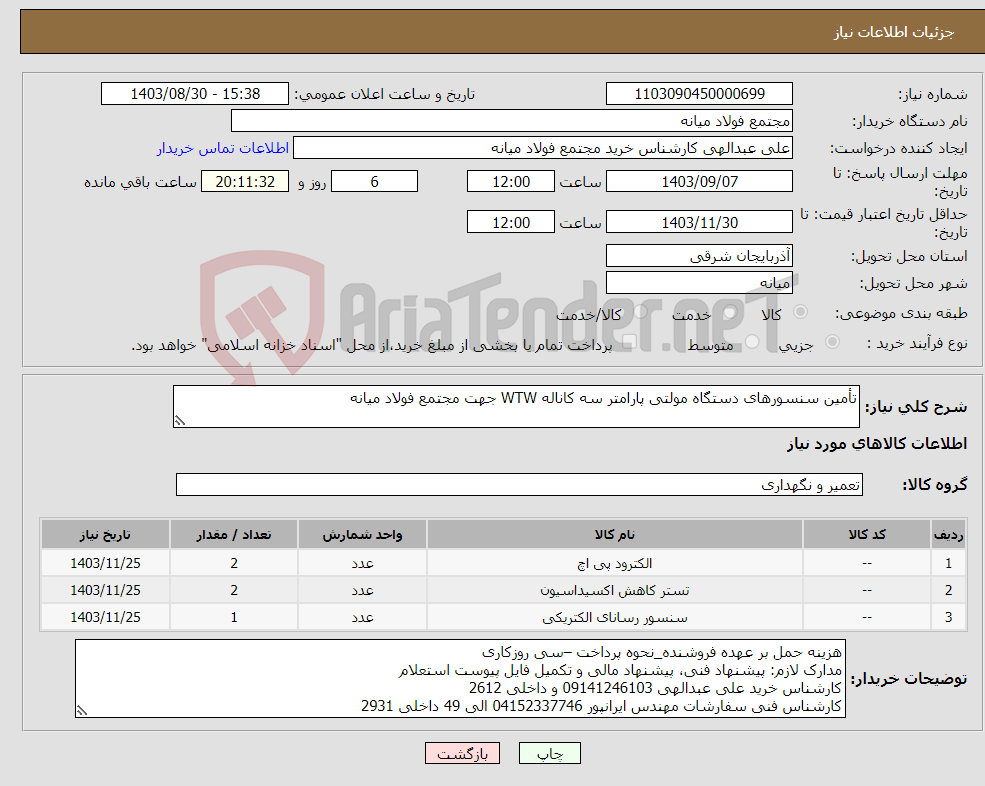Viewport: 985px width, 786px height.
Task: Select the جزیی purchase type radio
Action: [x=832, y=342]
